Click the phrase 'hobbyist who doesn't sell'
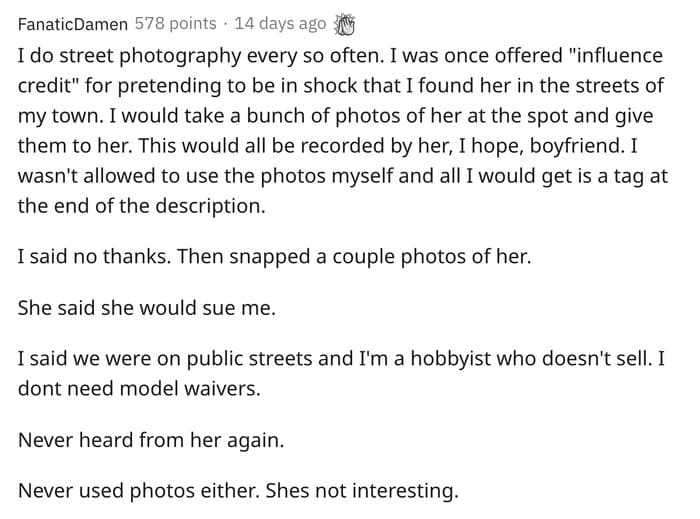 click(529, 359)
